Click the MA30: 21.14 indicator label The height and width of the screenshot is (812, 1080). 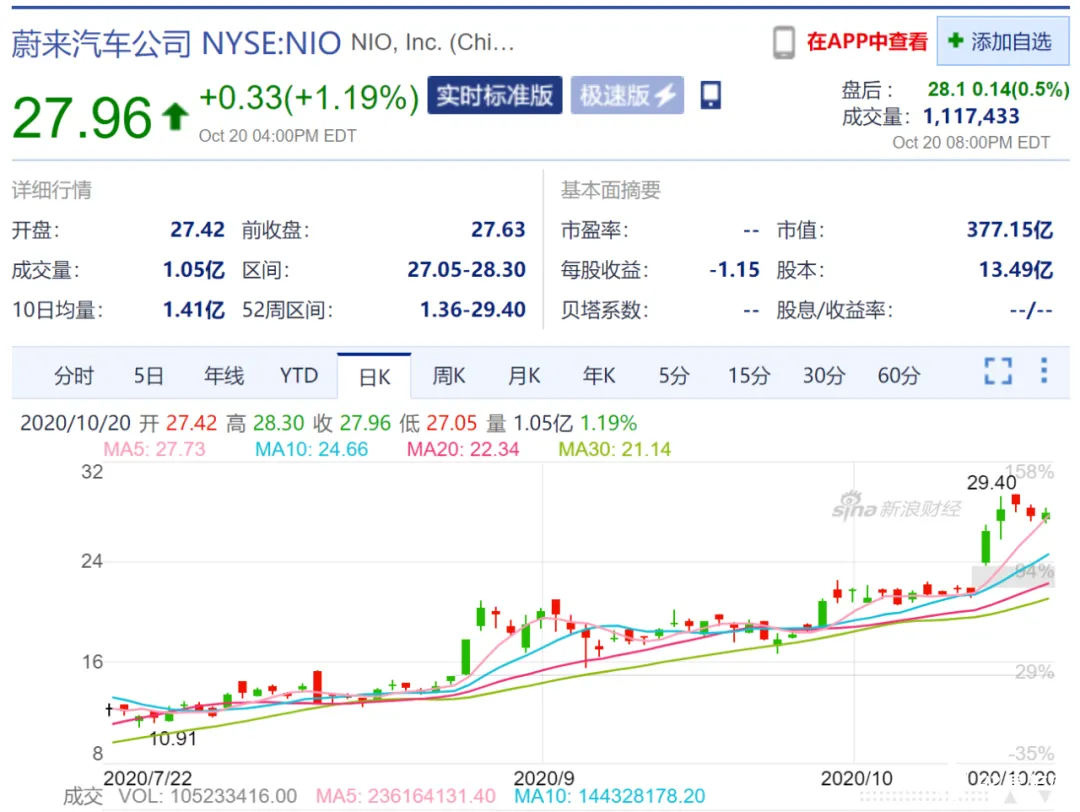point(614,449)
